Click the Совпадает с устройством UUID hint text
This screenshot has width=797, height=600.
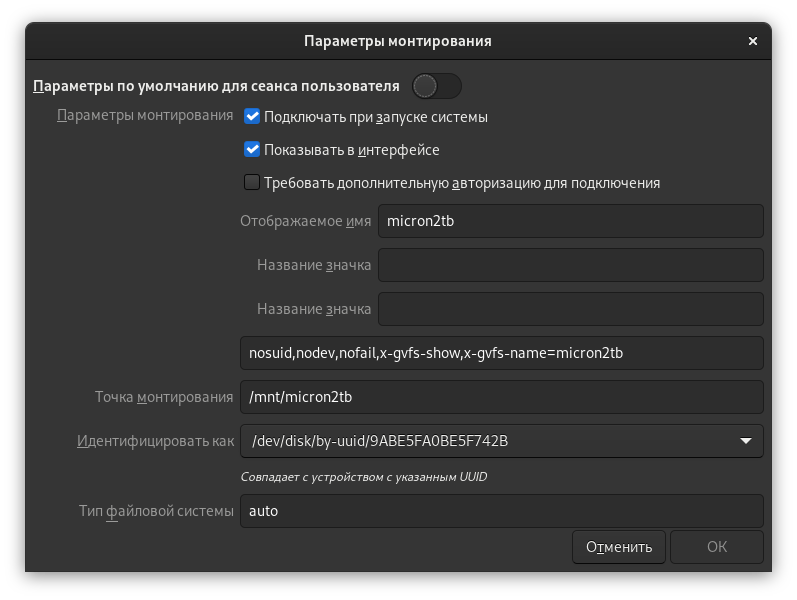pyautogui.click(x=364, y=477)
